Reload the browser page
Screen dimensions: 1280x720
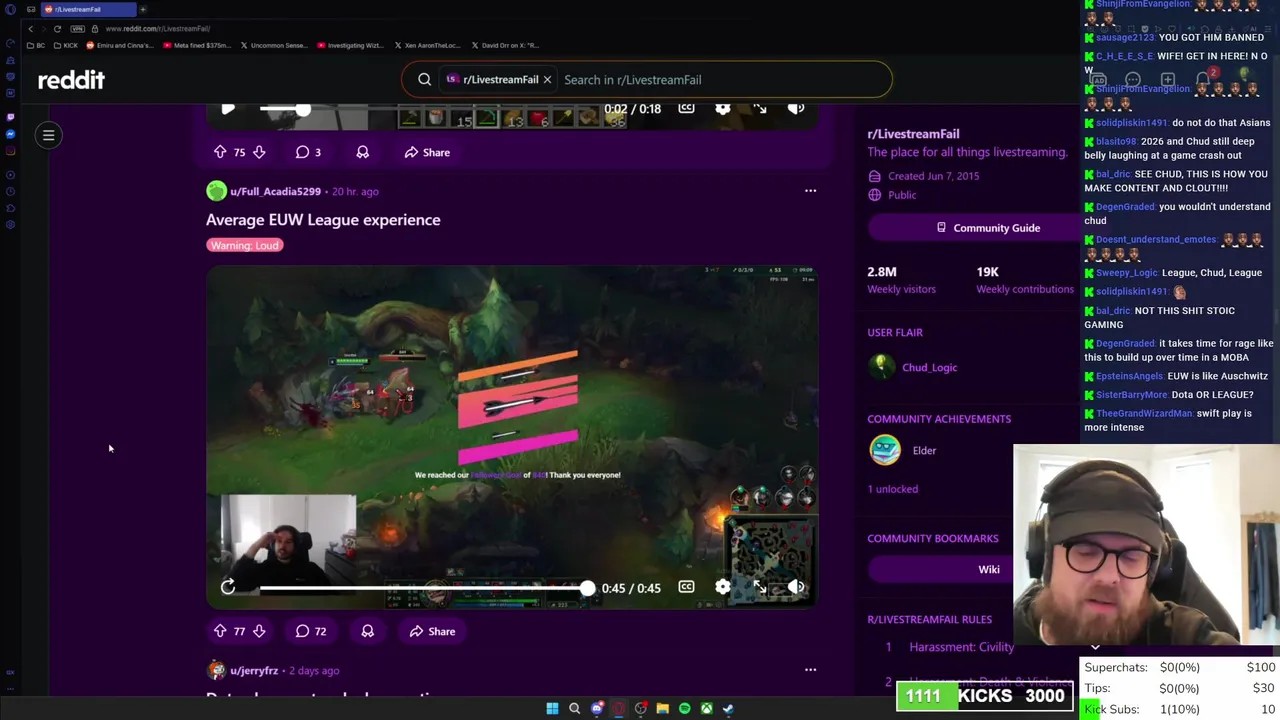57,29
